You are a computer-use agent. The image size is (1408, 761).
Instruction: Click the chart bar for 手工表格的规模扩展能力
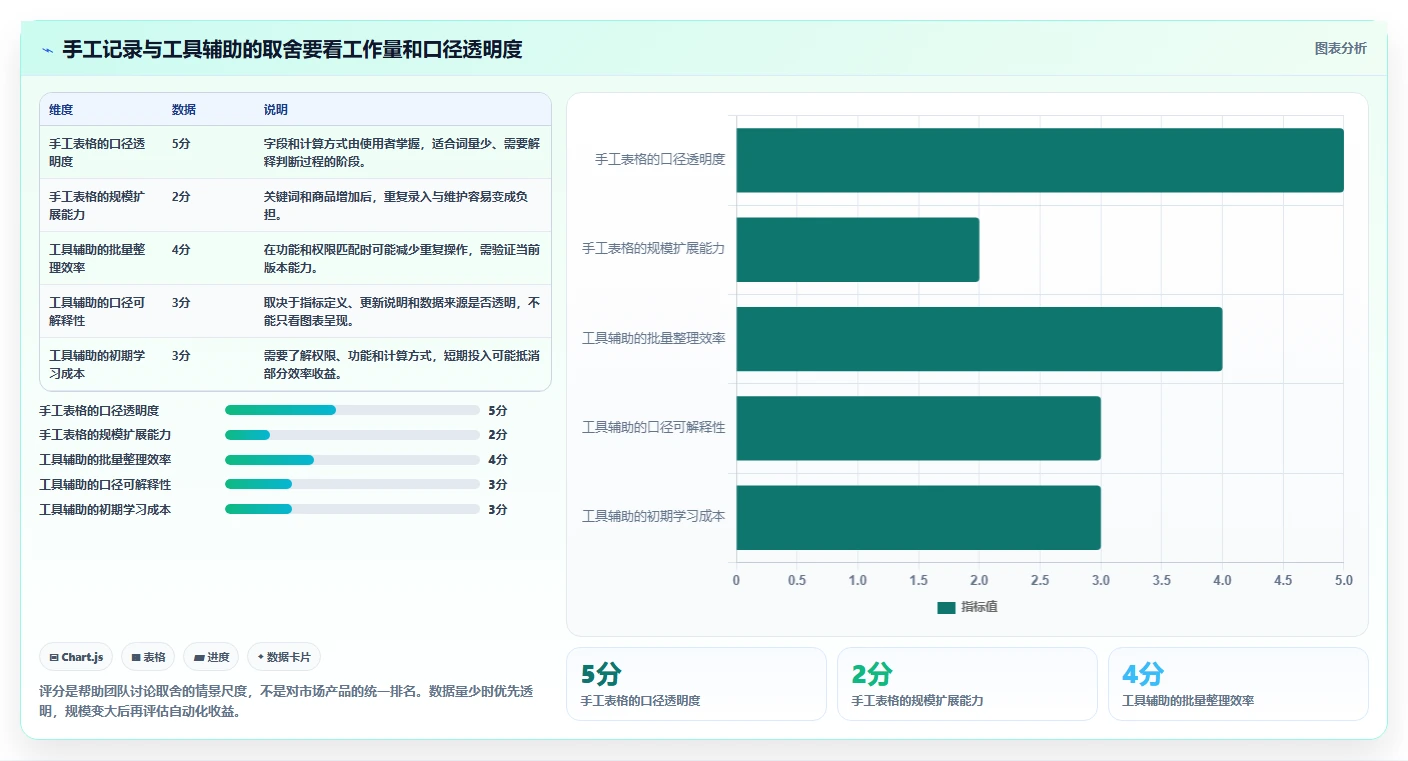pos(858,249)
